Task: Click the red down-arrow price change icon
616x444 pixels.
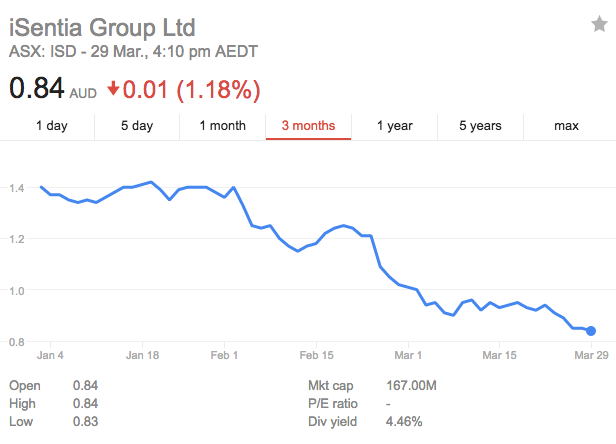Action: pos(113,88)
